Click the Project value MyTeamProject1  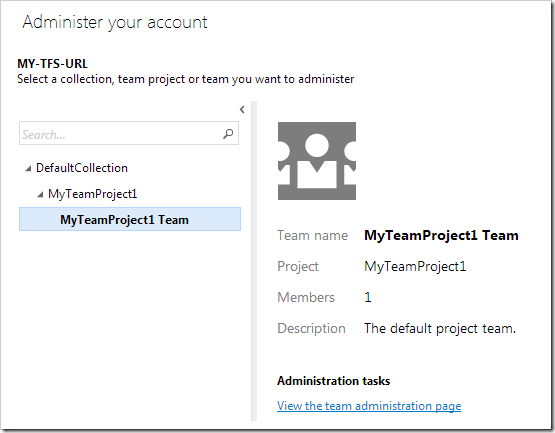(x=415, y=266)
